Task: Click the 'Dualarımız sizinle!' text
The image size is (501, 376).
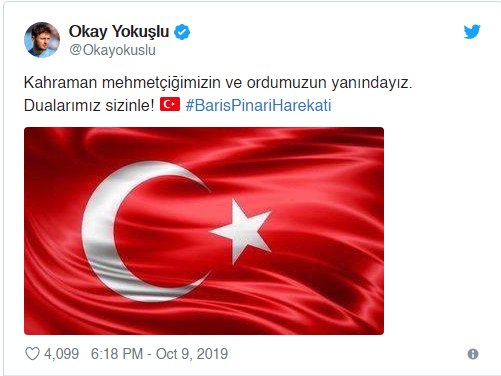Action: pos(89,105)
